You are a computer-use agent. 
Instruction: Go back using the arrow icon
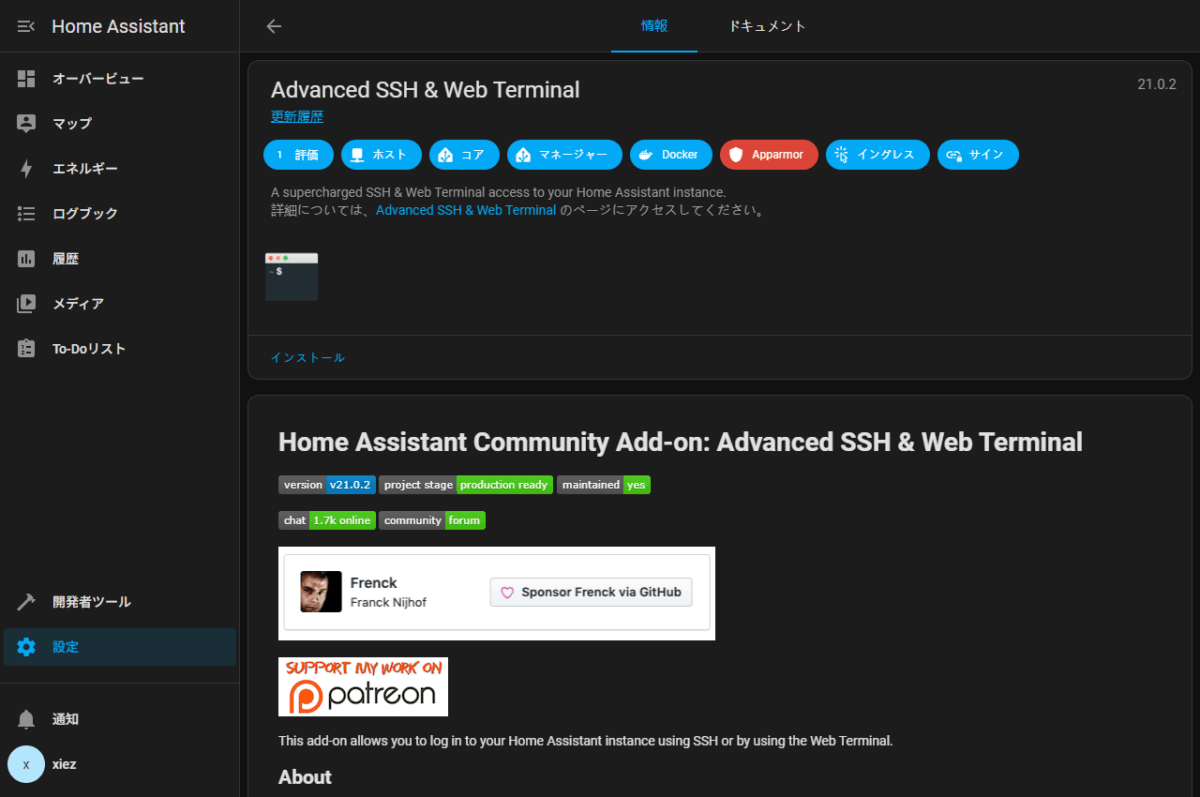pyautogui.click(x=274, y=26)
